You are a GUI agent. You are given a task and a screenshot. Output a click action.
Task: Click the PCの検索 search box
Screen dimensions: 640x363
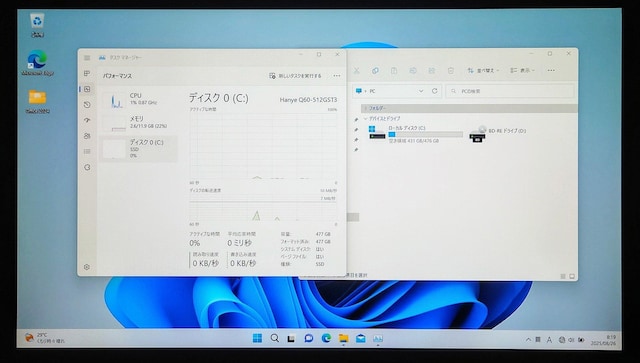510,91
